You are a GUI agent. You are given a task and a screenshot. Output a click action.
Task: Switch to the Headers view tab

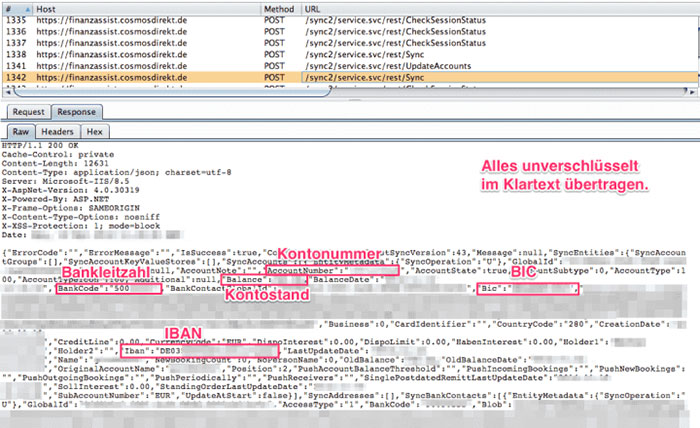57,132
